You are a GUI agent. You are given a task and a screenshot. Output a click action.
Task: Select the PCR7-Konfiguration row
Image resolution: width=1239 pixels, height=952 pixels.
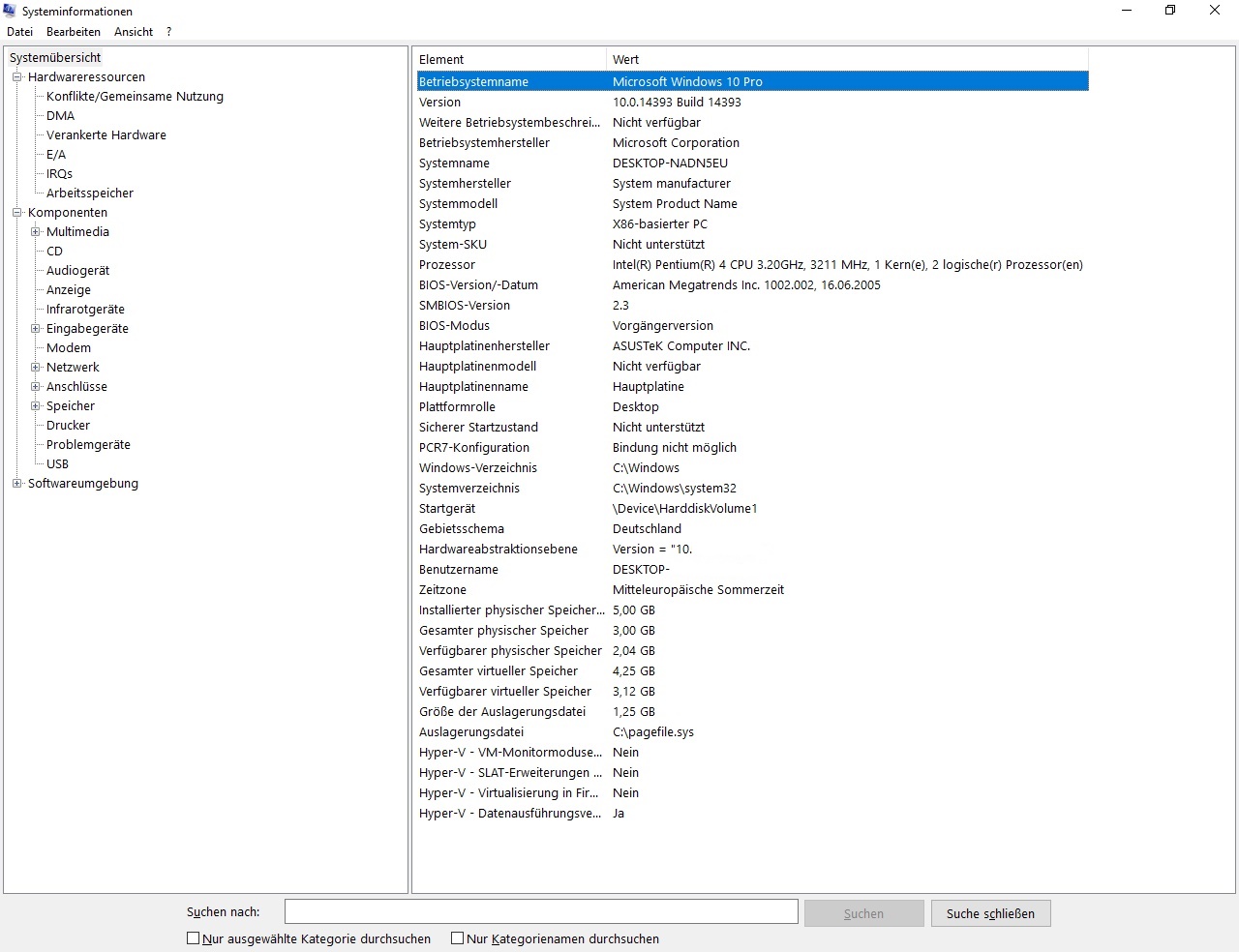click(752, 447)
